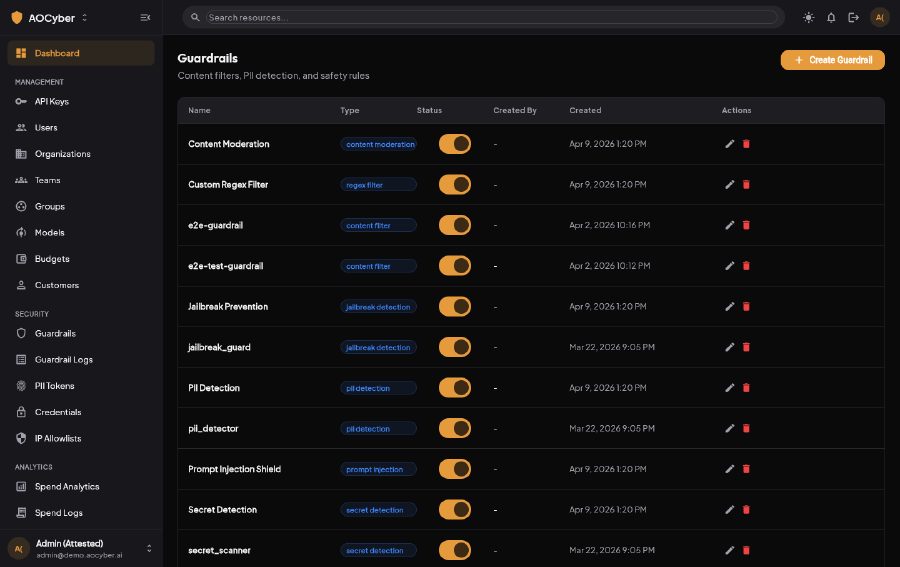Delete the secret_scanner entry
The image size is (900, 567).
pos(746,550)
